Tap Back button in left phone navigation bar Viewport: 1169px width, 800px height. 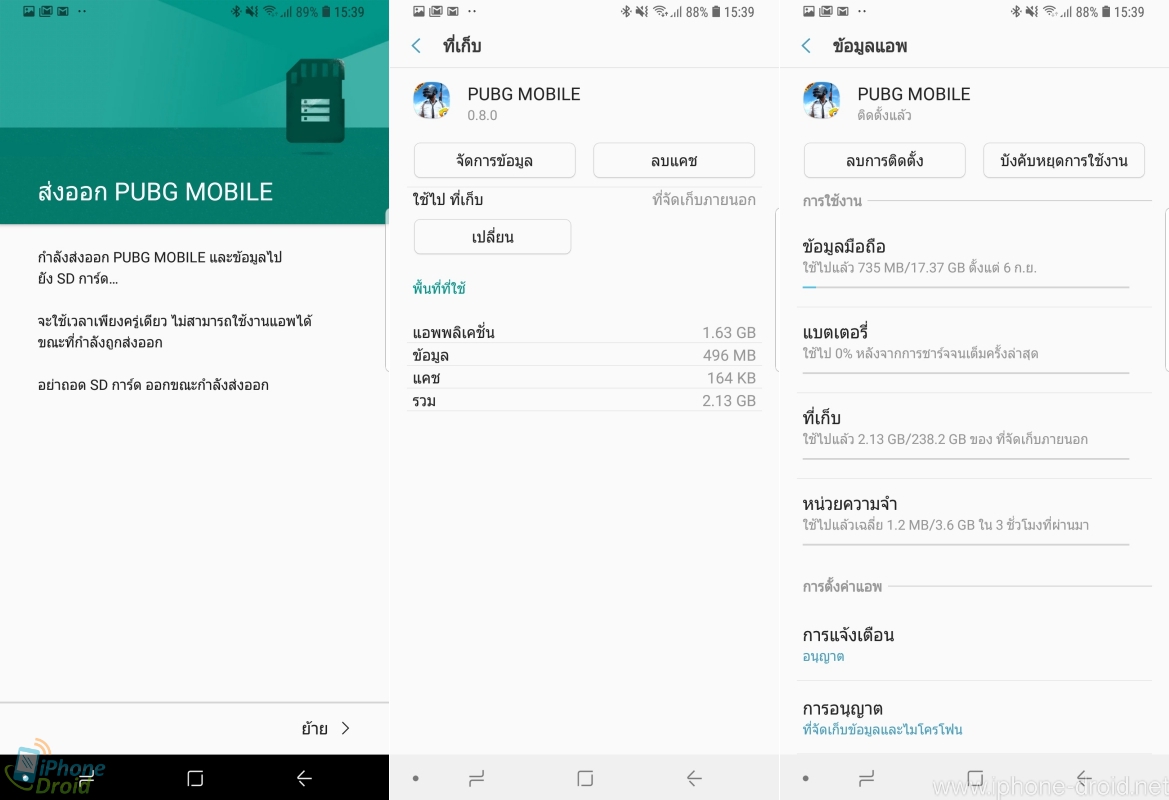click(304, 778)
